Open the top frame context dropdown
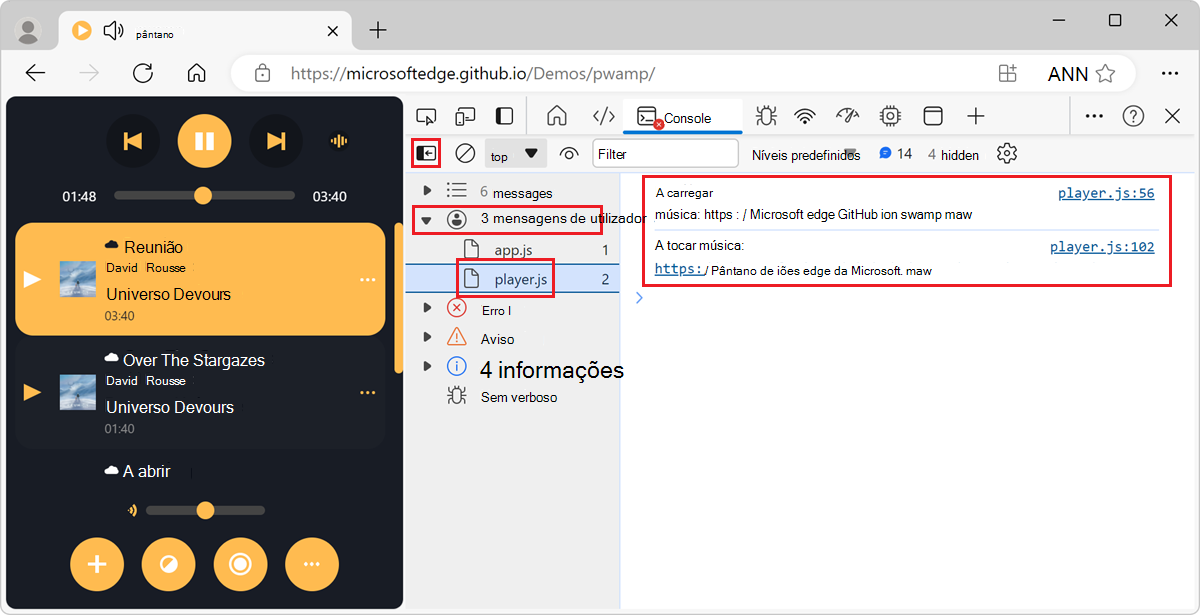Viewport: 1200px width, 615px height. coord(513,154)
